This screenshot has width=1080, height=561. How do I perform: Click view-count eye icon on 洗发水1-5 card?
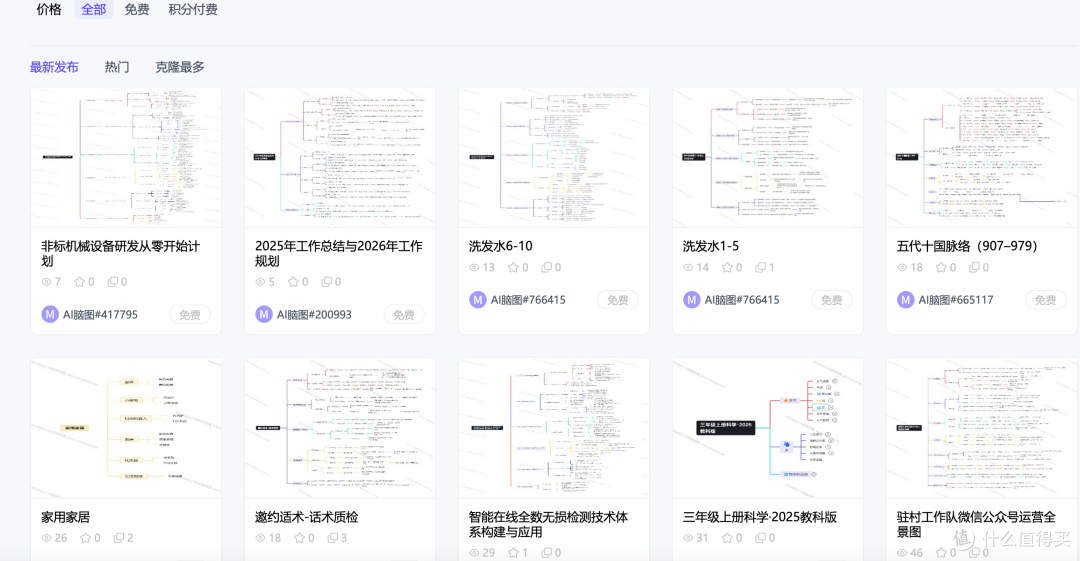tap(688, 267)
